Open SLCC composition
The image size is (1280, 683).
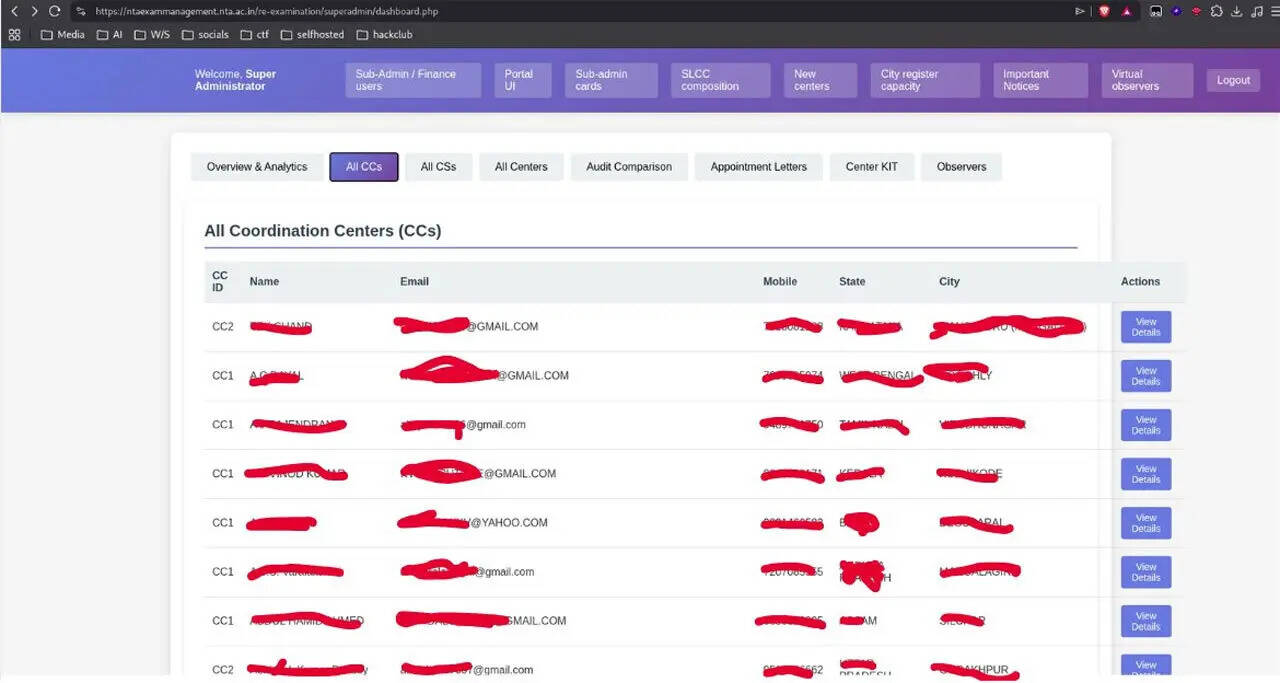tap(720, 80)
